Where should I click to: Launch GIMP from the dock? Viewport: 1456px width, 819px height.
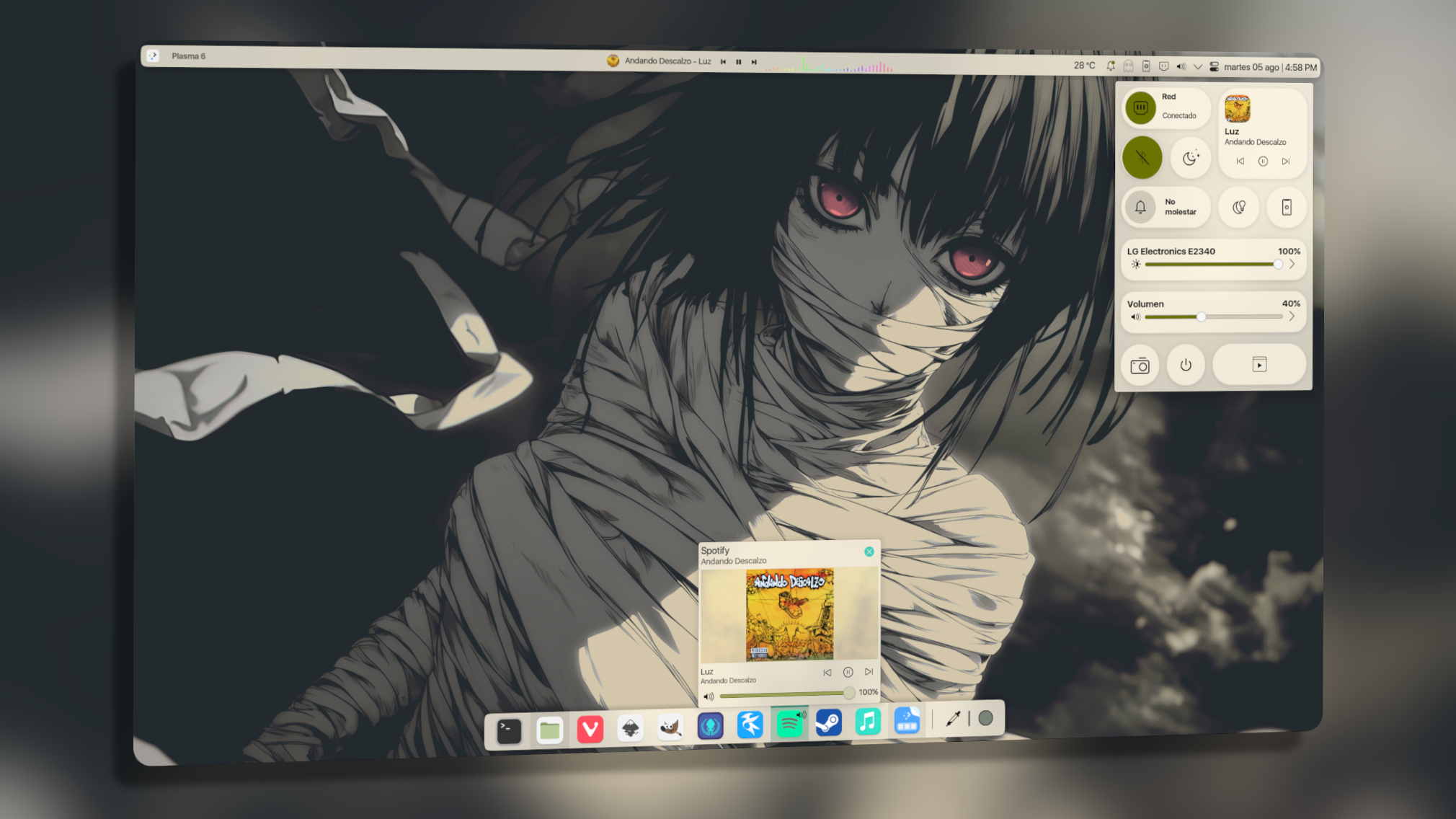click(x=670, y=727)
